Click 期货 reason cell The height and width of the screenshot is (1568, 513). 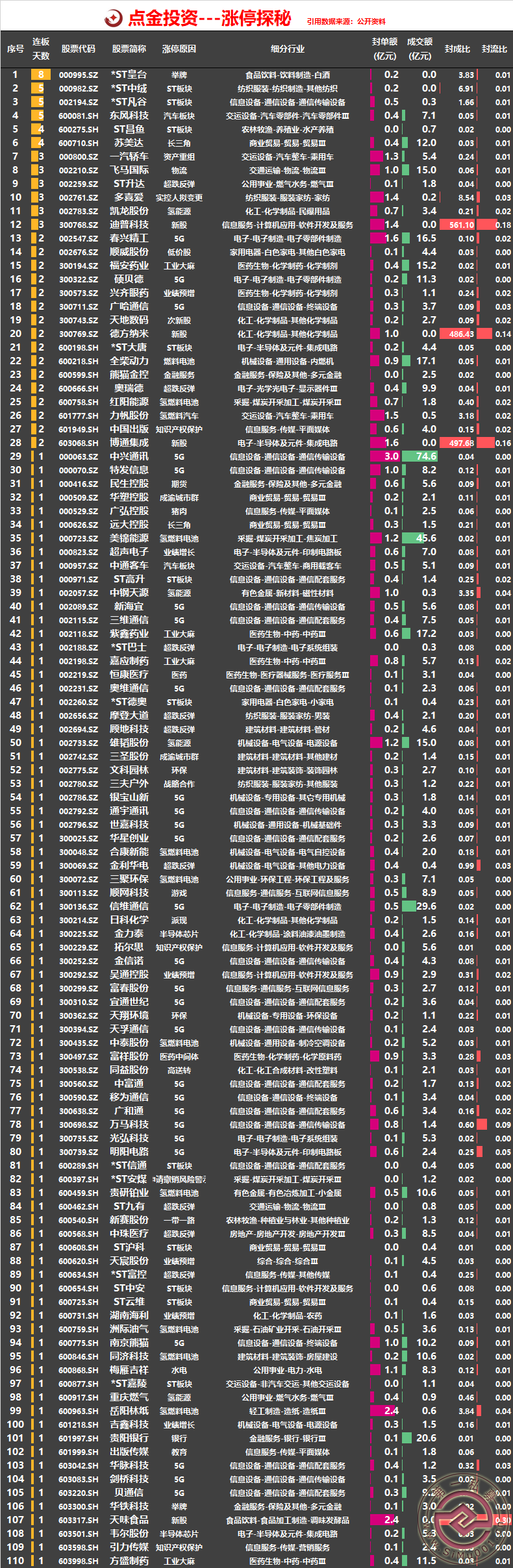179,484
